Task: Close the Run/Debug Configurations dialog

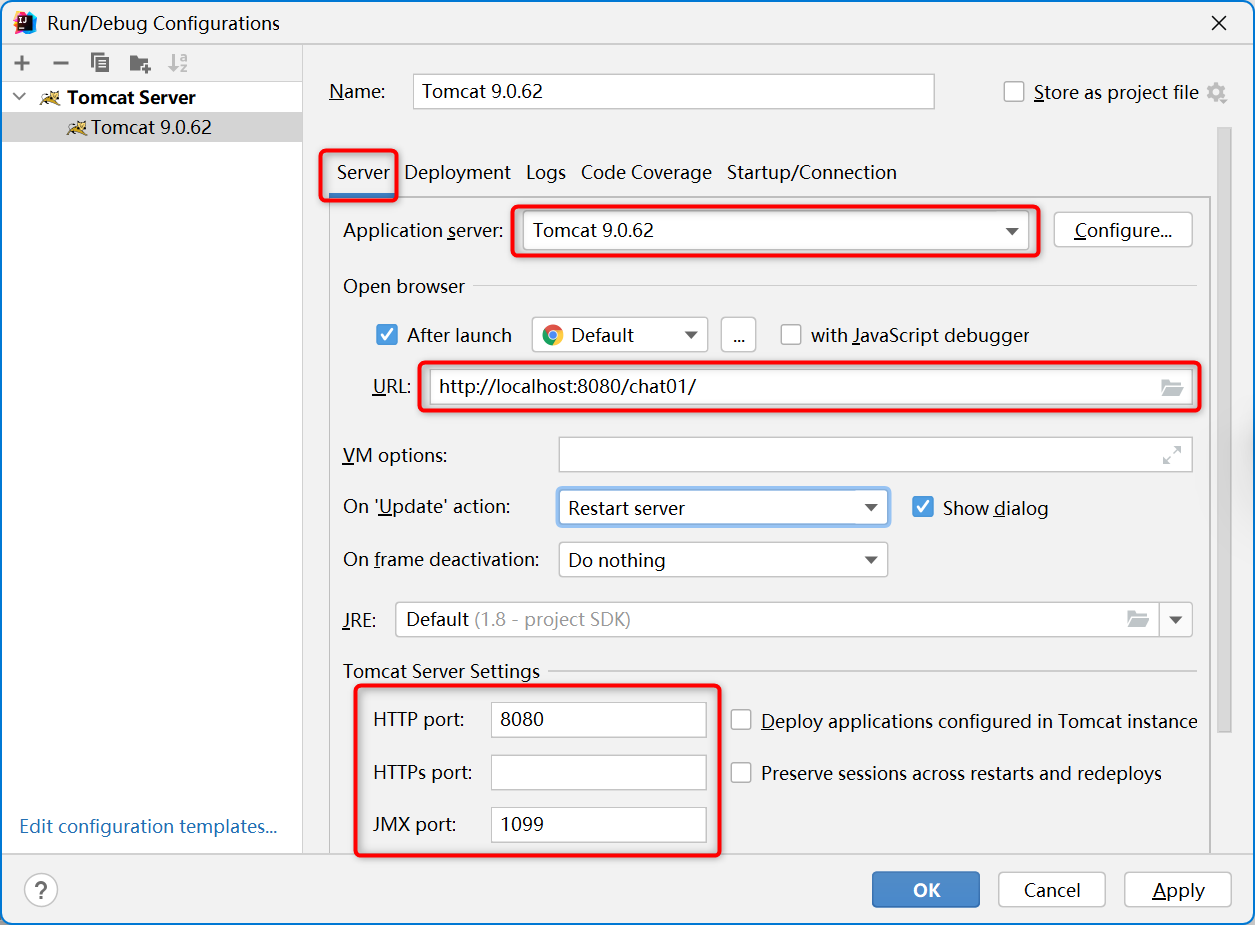Action: tap(1219, 23)
